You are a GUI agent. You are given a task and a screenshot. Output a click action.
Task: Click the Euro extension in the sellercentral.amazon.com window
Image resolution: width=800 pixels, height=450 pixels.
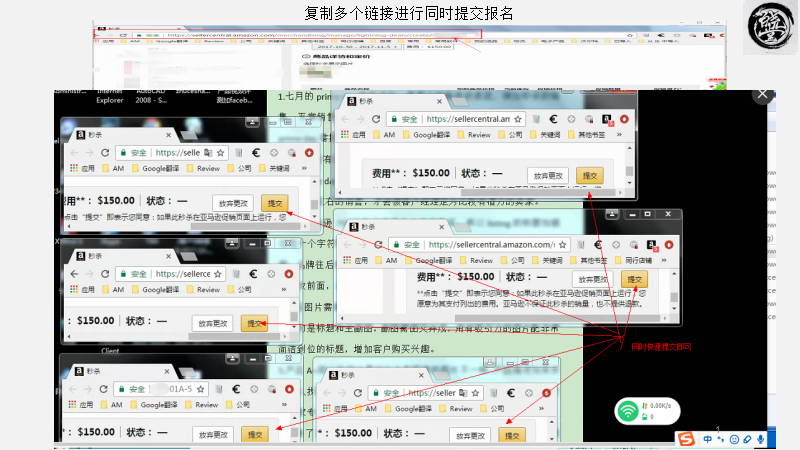(x=598, y=244)
